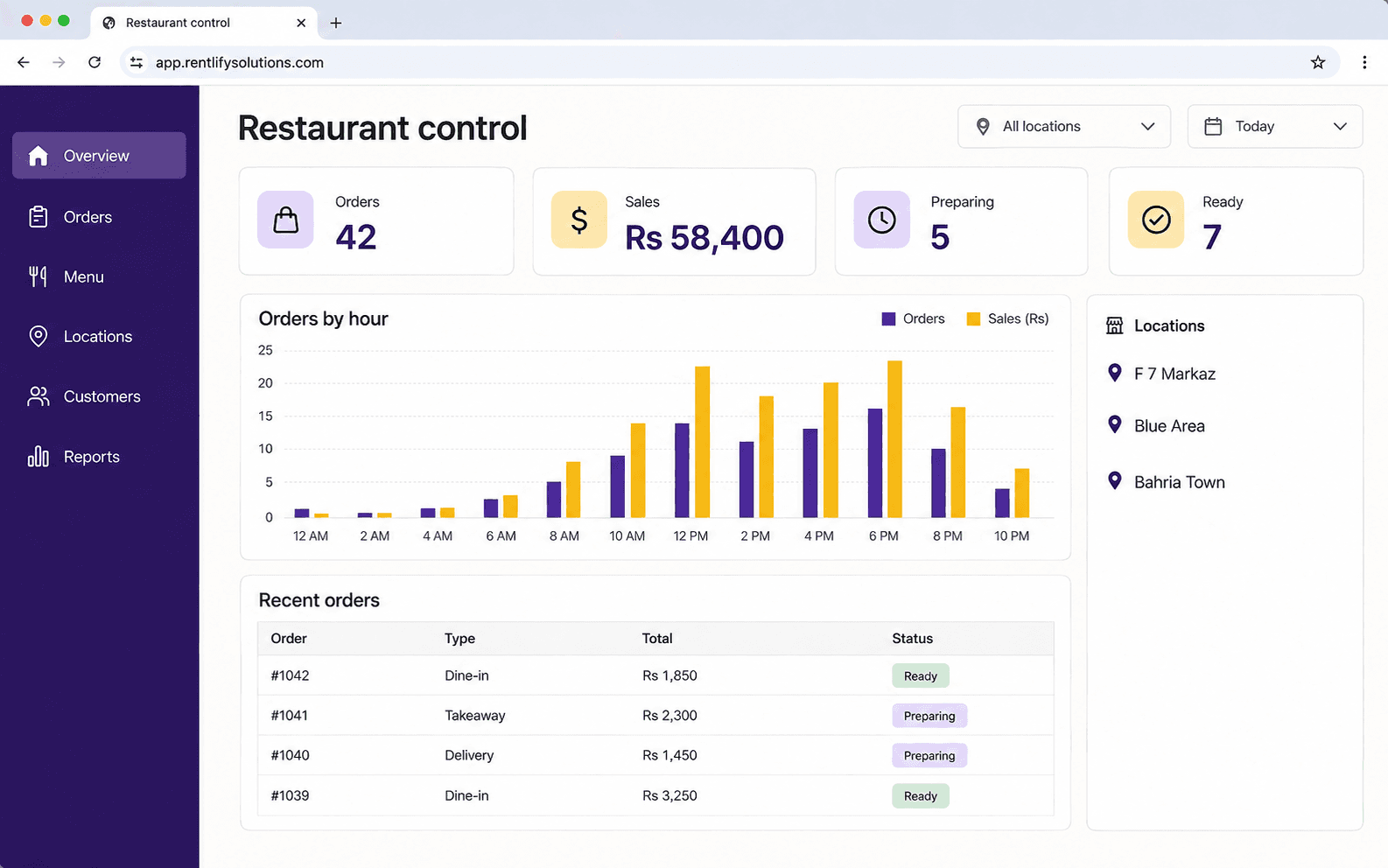Click the site settings icon in address bar

click(x=137, y=62)
